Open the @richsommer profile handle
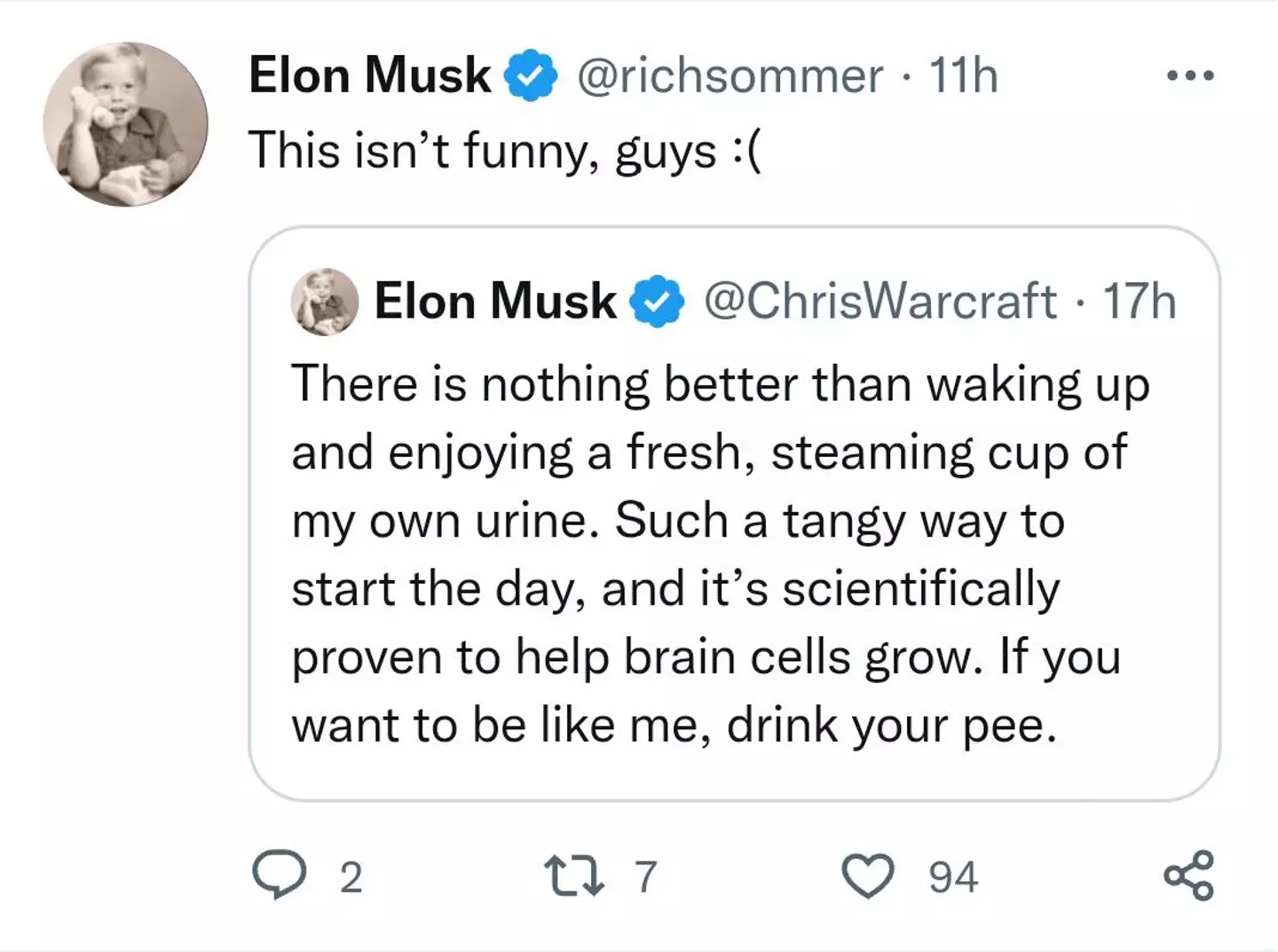The image size is (1278, 952). pos(730,75)
